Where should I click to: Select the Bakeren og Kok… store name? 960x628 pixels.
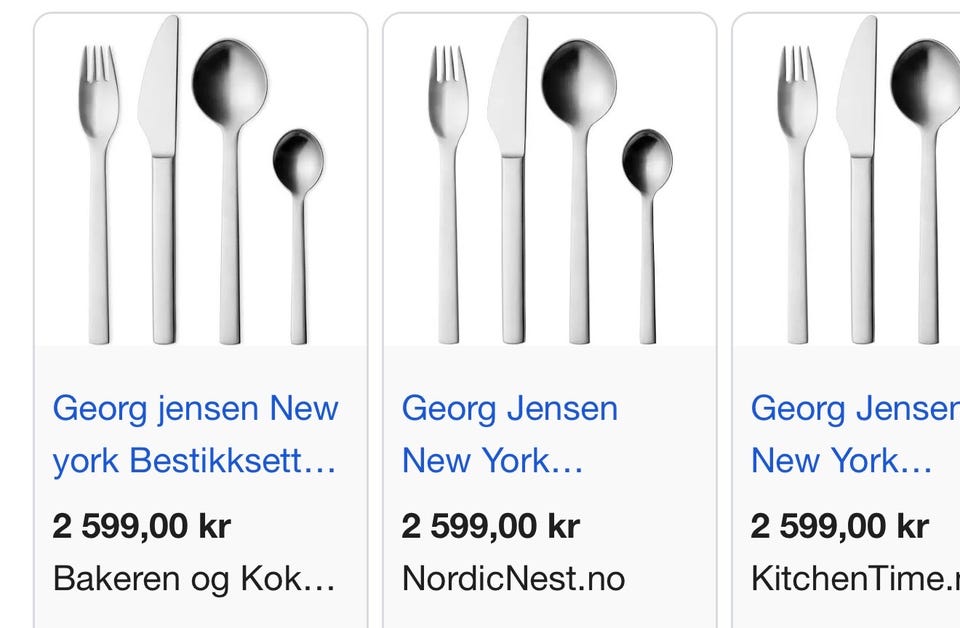tap(194, 579)
